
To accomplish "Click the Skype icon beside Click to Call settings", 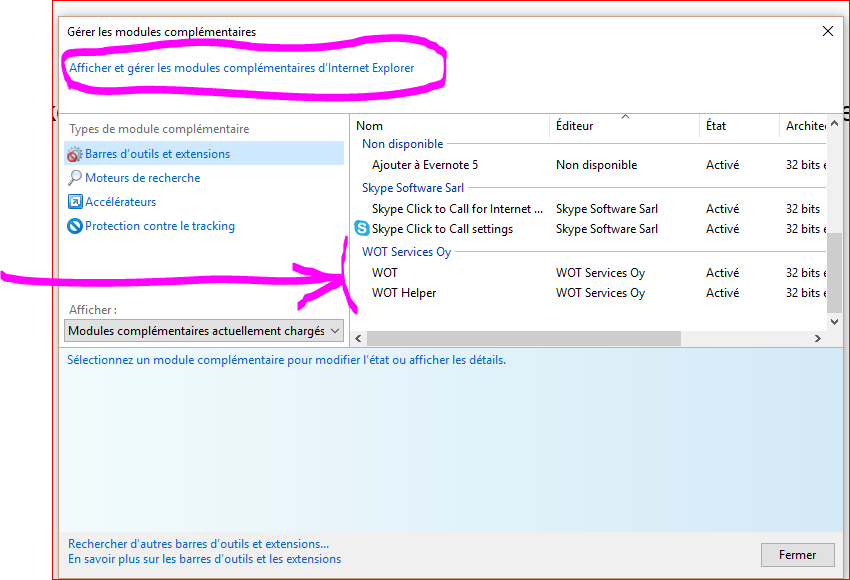I will [362, 228].
